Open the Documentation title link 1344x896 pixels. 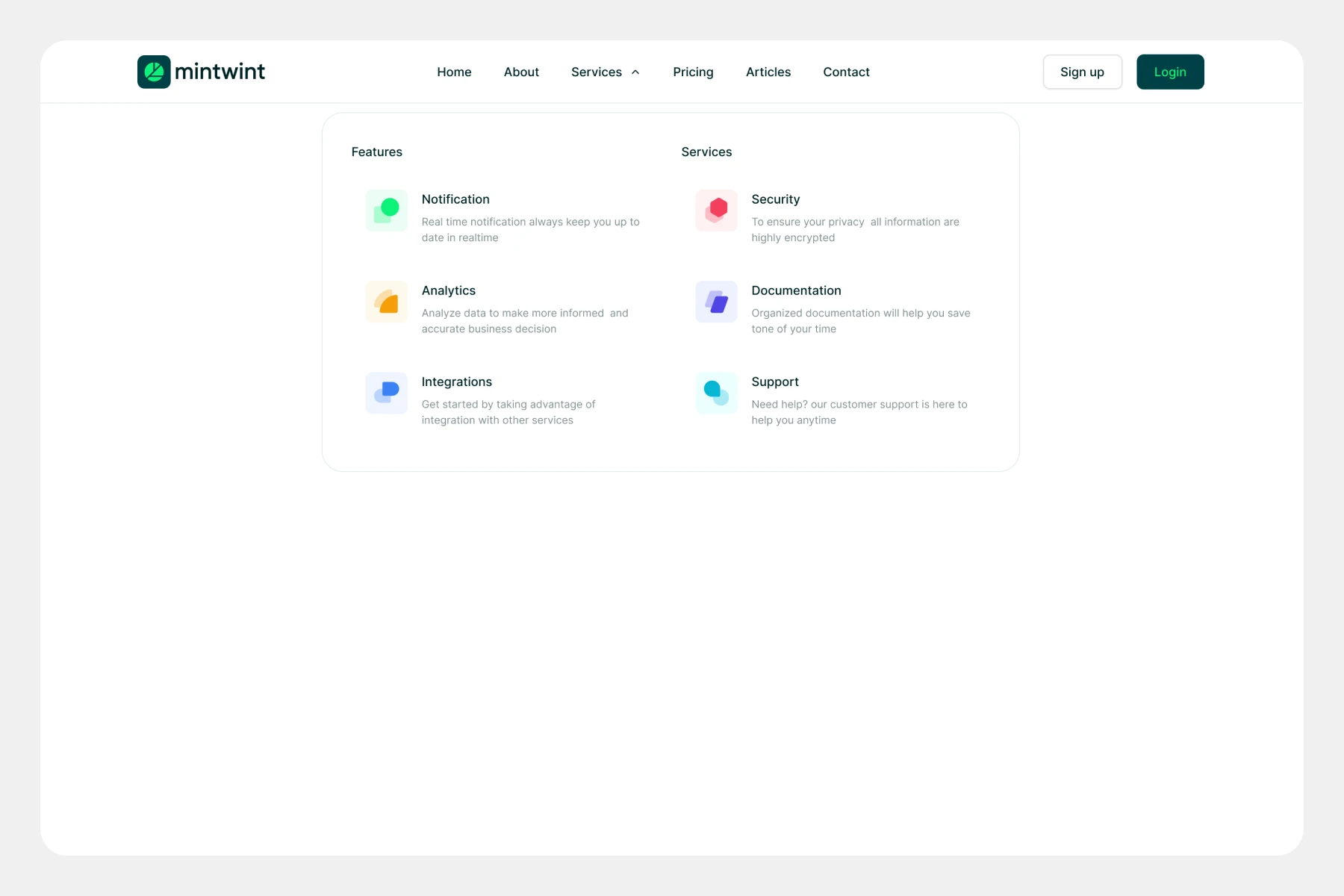pyautogui.click(x=796, y=290)
